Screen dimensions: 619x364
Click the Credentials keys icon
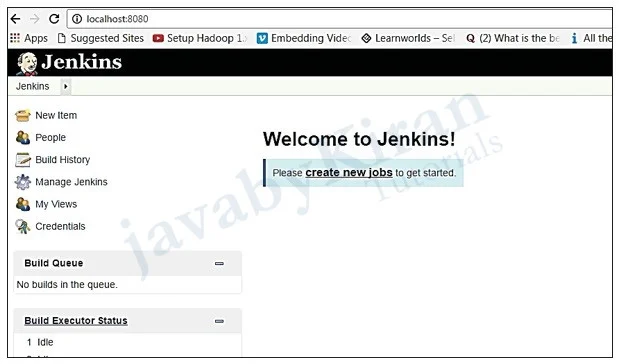pyautogui.click(x=23, y=226)
